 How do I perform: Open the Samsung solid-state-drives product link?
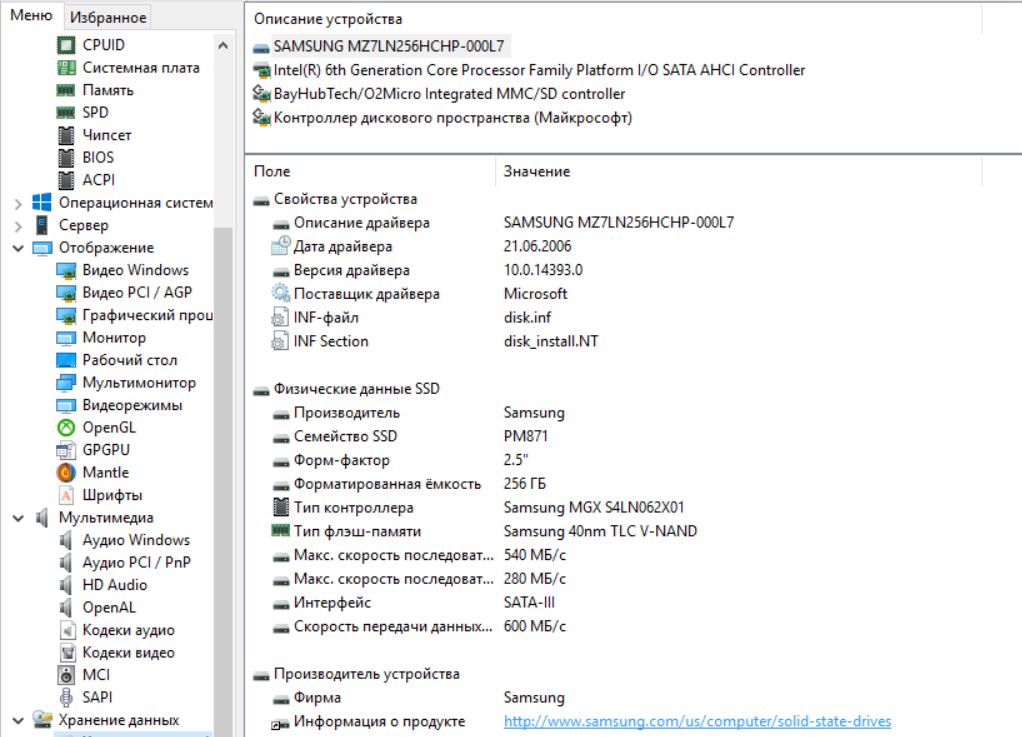pyautogui.click(x=697, y=721)
